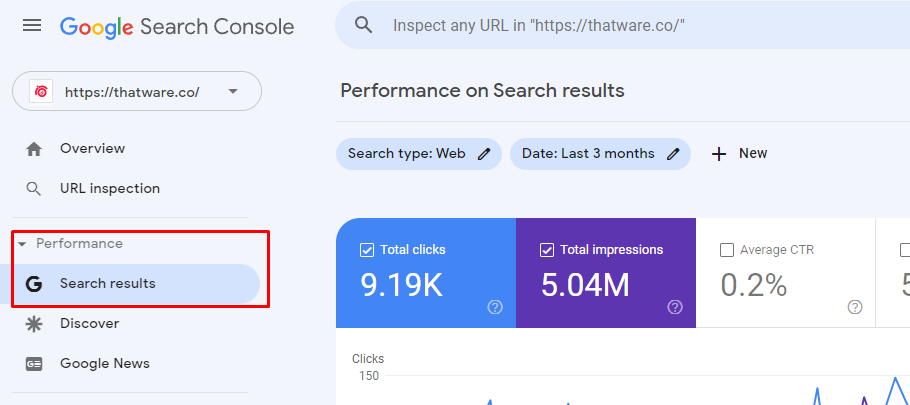Image resolution: width=910 pixels, height=405 pixels.
Task: Open help for Total clicks
Action: point(494,307)
